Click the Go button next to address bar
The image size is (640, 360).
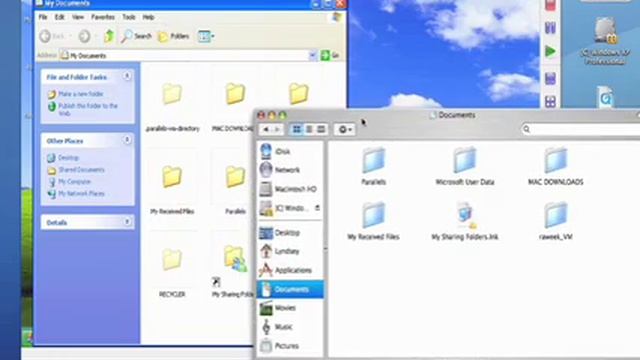tap(330, 55)
